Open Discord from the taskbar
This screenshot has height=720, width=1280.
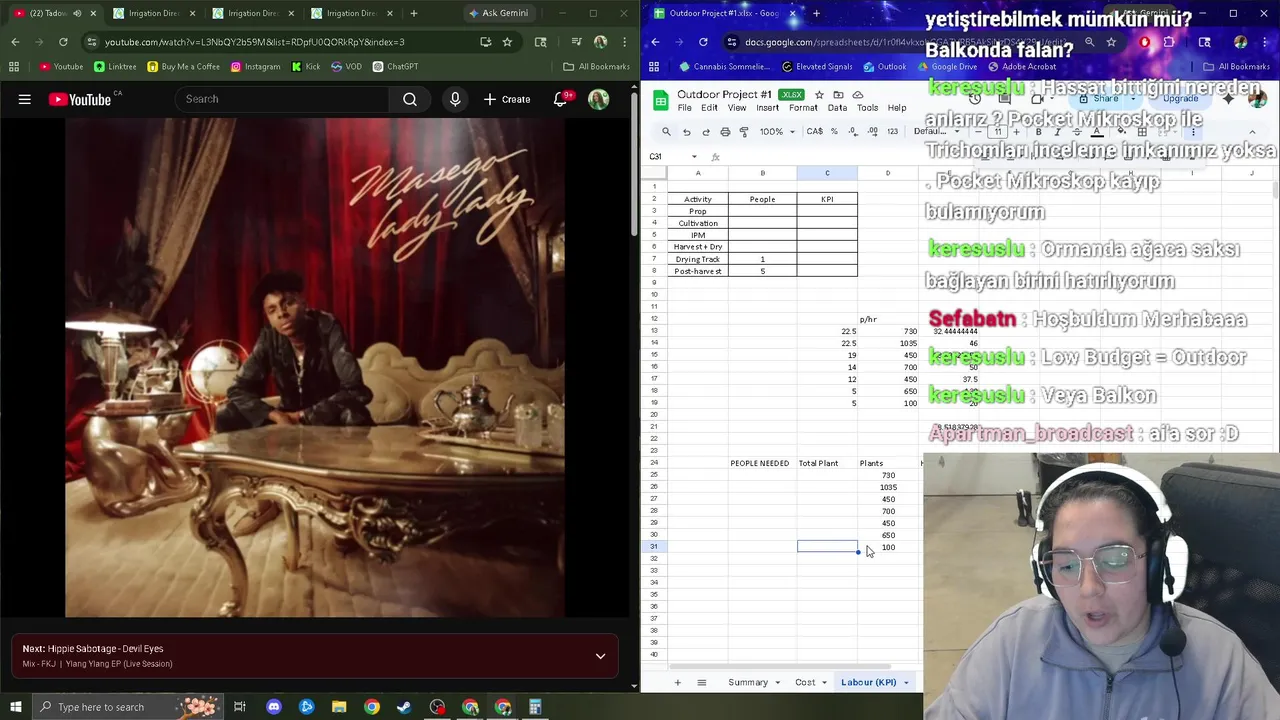tap(274, 707)
